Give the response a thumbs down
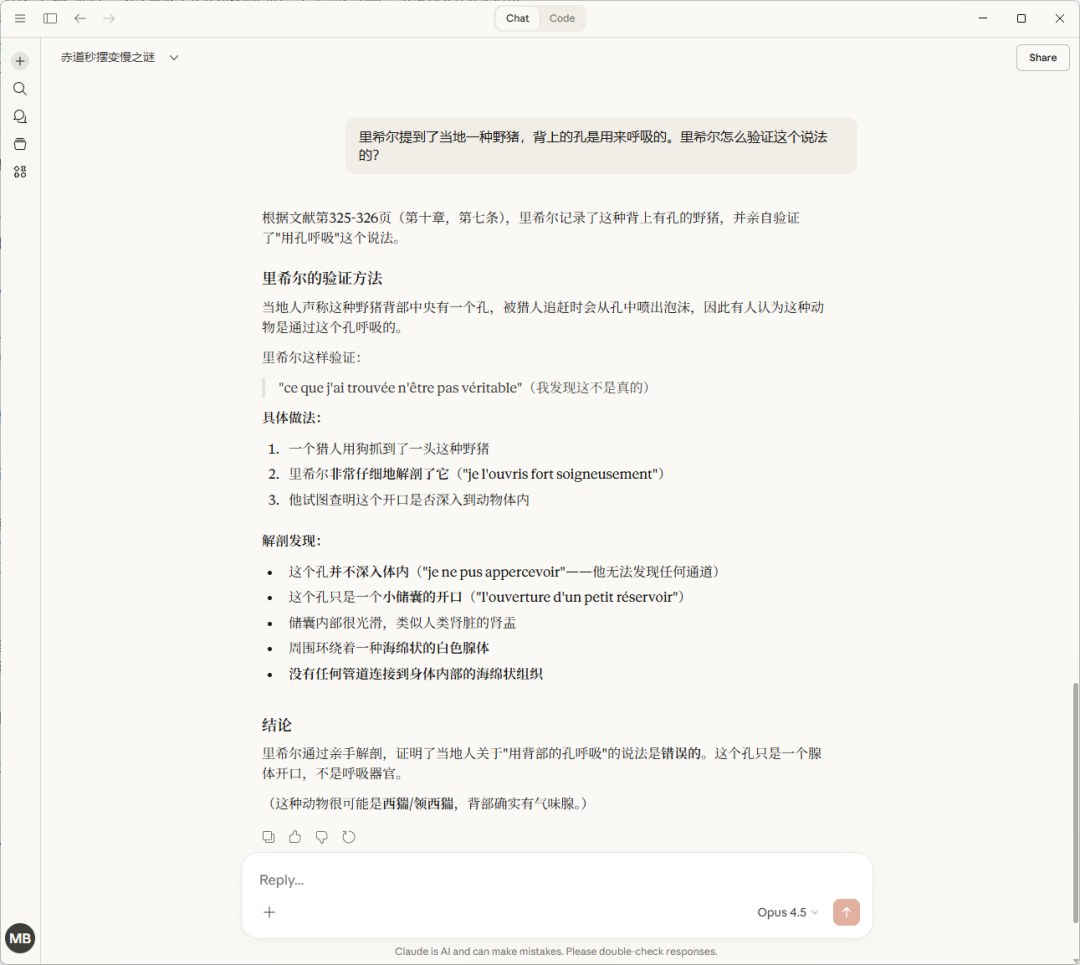The height and width of the screenshot is (965, 1080). [x=322, y=837]
